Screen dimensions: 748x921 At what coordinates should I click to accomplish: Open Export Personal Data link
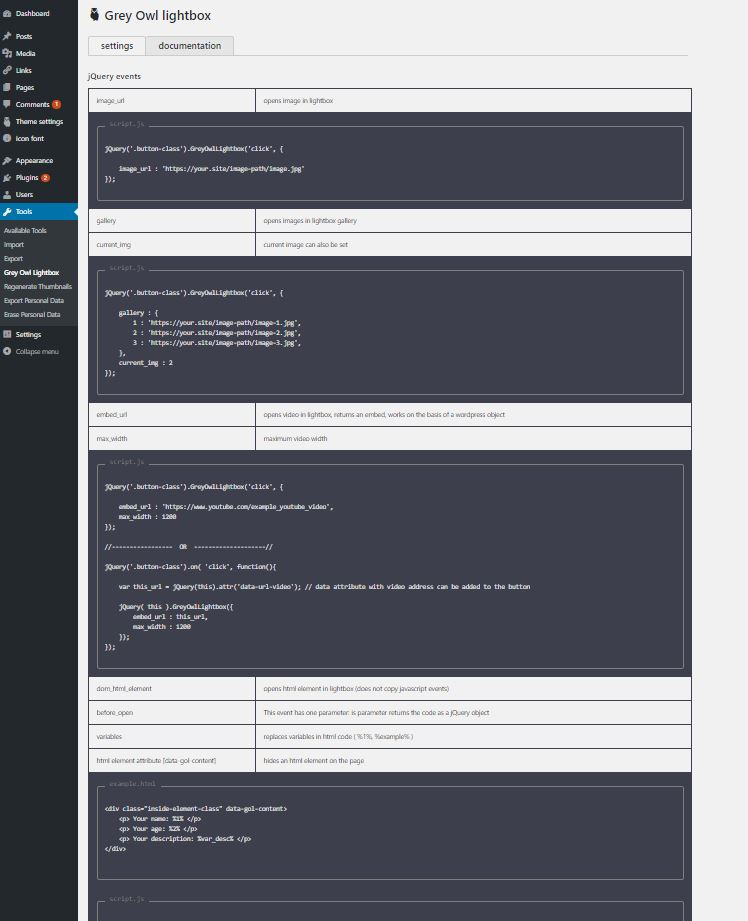click(34, 301)
